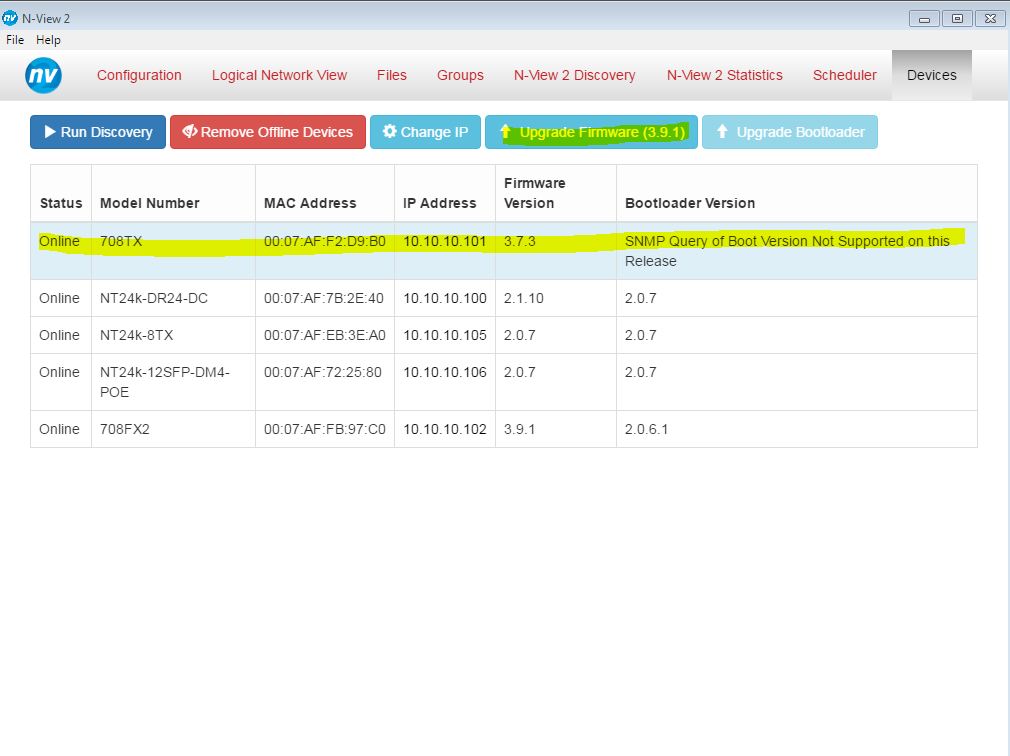Click the Upgrade Bootloader button label
Image resolution: width=1010 pixels, height=756 pixels.
click(801, 132)
